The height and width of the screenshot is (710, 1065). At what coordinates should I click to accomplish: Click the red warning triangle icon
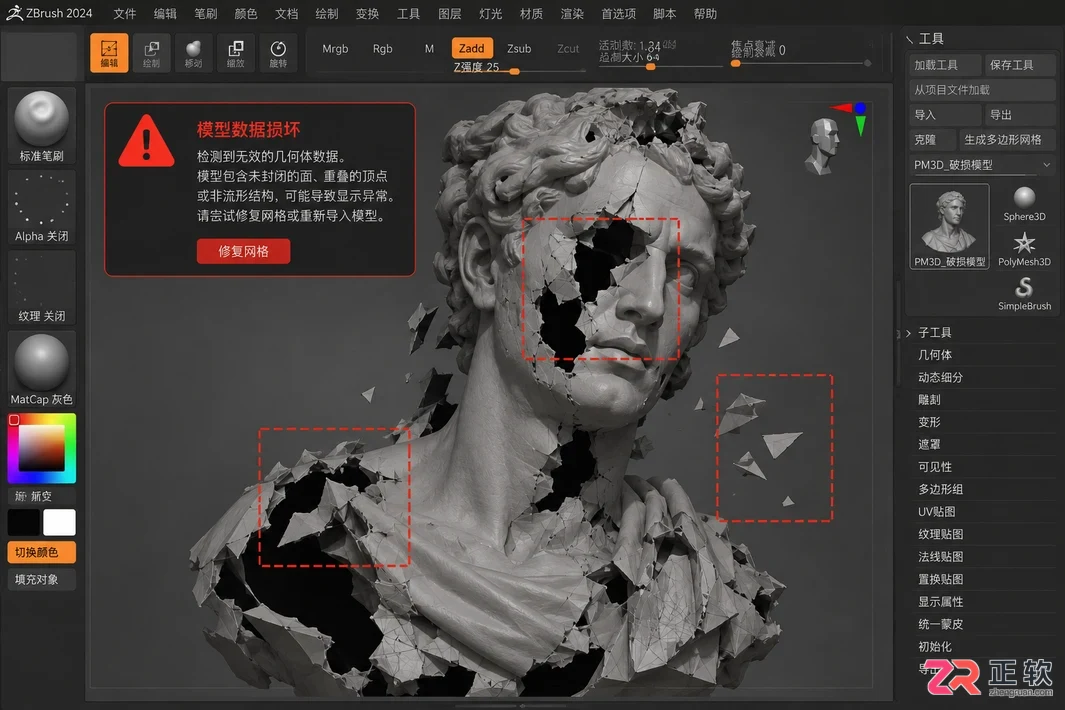[x=146, y=141]
